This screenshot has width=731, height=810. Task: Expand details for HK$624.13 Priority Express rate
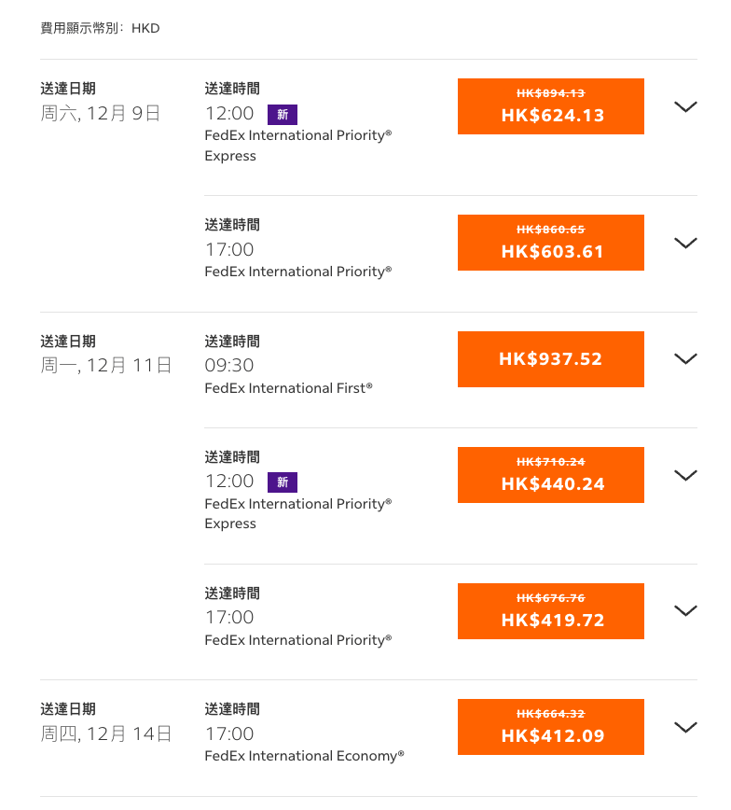tap(685, 107)
